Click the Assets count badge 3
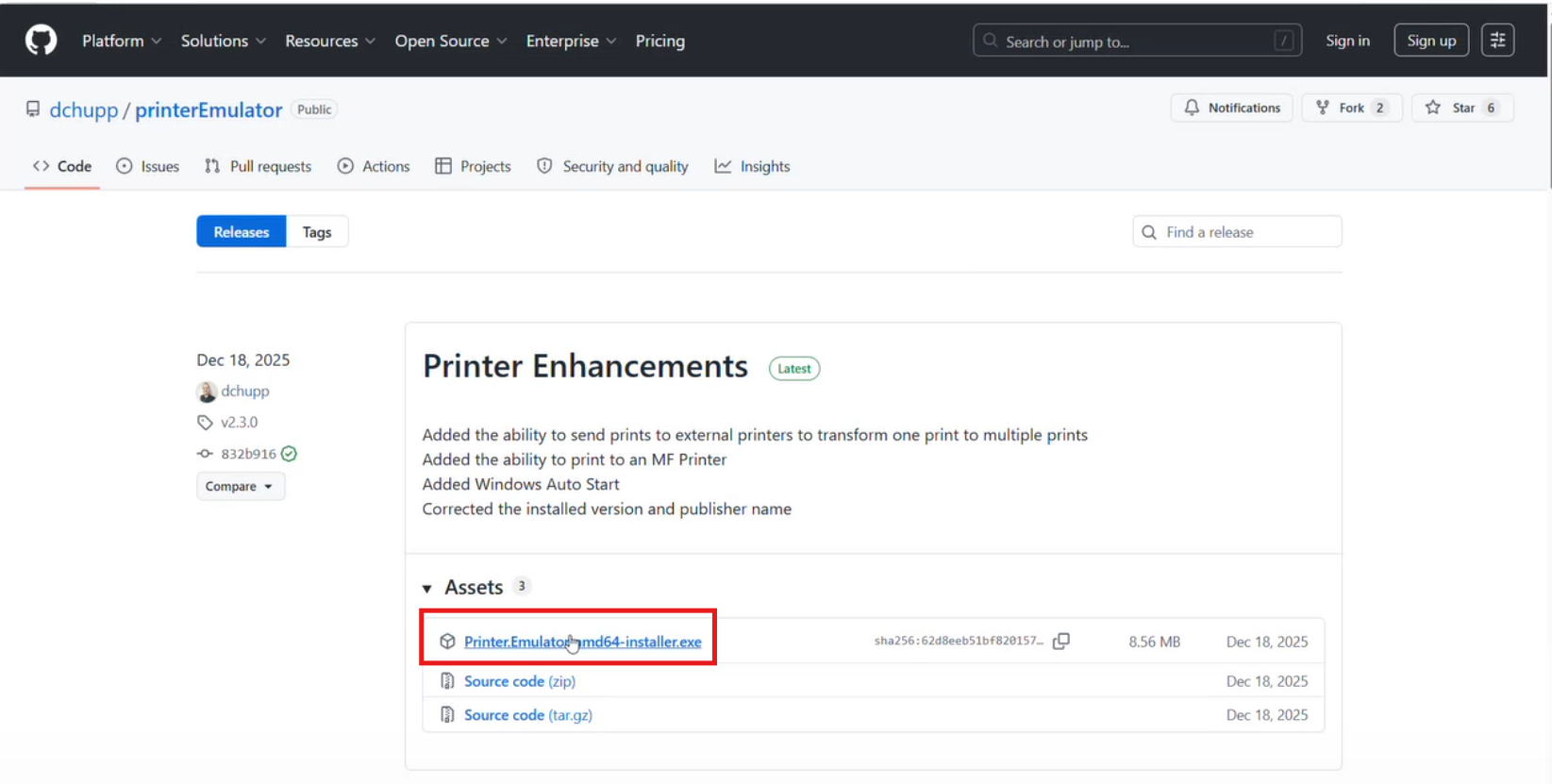Screen dimensions: 1552x784 click(x=522, y=587)
